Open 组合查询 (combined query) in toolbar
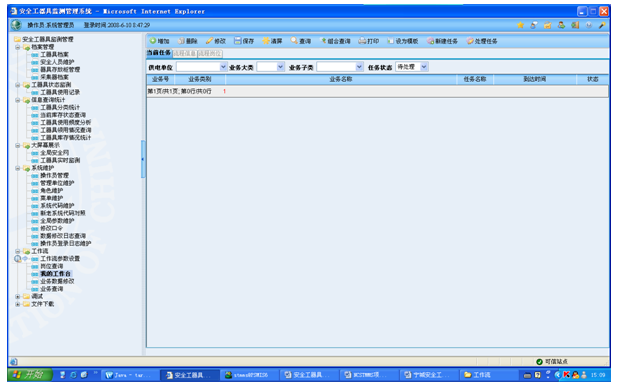 click(335, 41)
